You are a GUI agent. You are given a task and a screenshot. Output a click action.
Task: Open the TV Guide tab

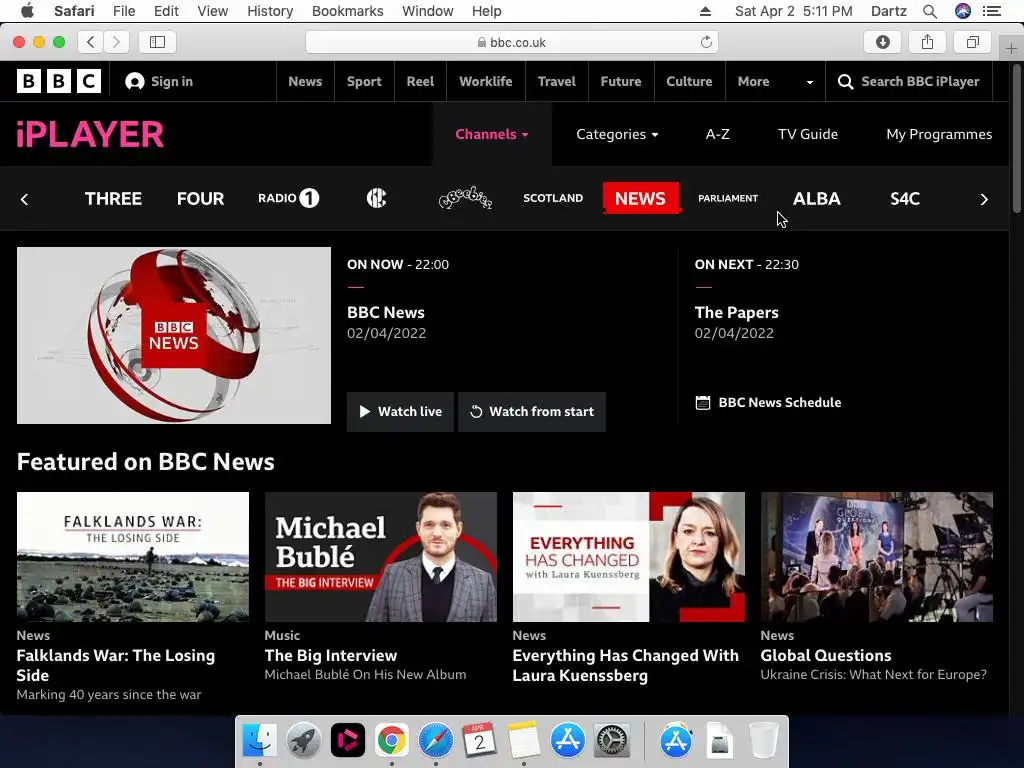tap(808, 134)
